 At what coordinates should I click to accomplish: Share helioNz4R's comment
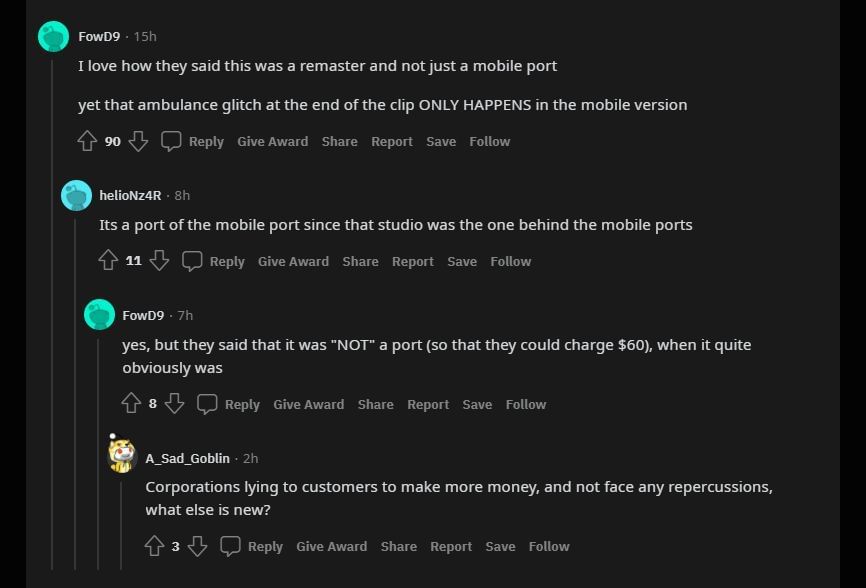pos(360,262)
